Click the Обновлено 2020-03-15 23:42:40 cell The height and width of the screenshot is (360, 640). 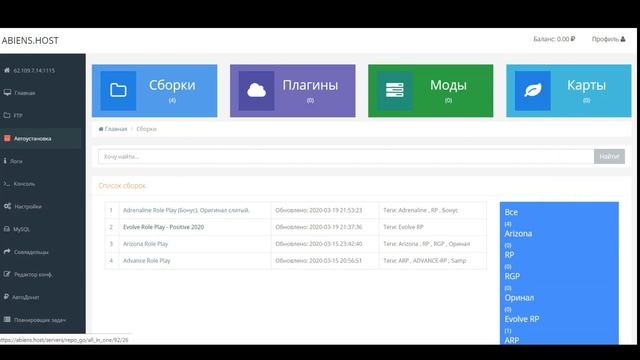click(x=325, y=244)
